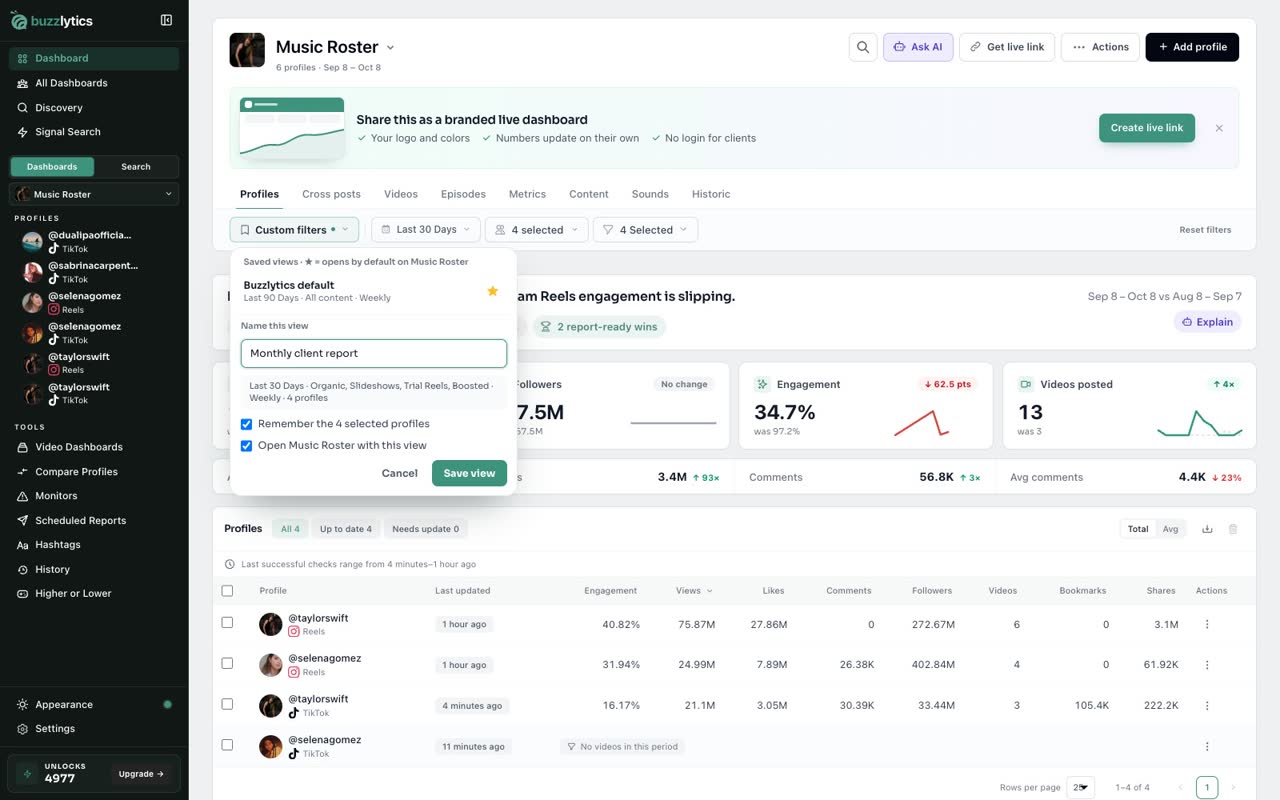Switch to the Videos tab

point(401,194)
